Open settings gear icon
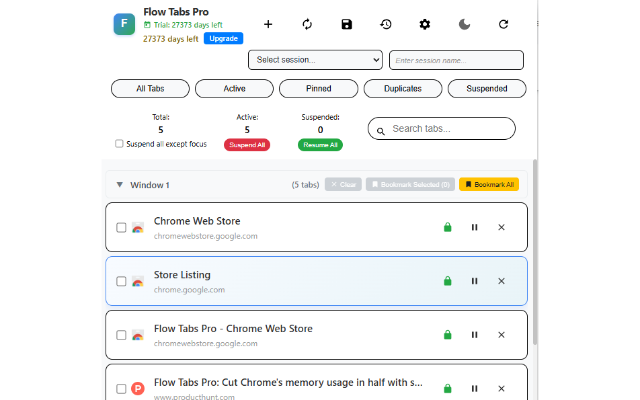This screenshot has width=640, height=400. point(425,24)
